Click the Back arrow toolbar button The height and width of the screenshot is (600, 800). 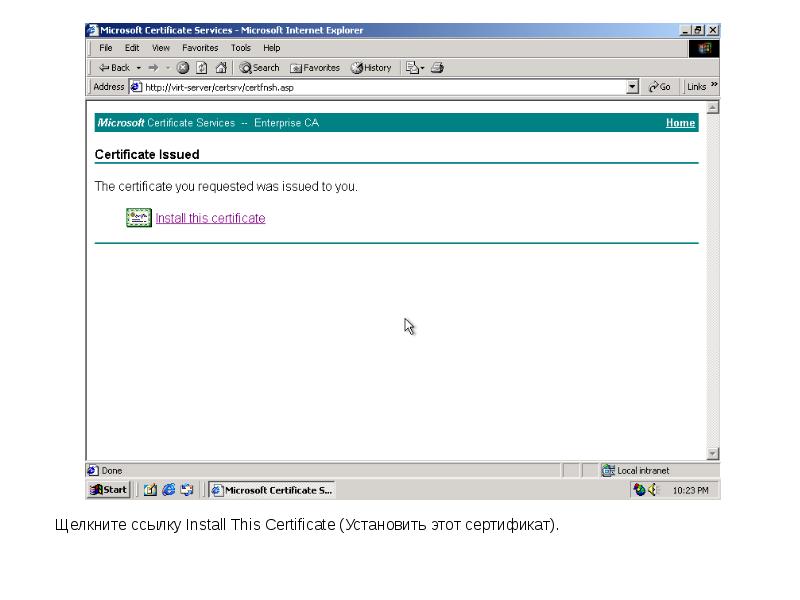(112, 68)
